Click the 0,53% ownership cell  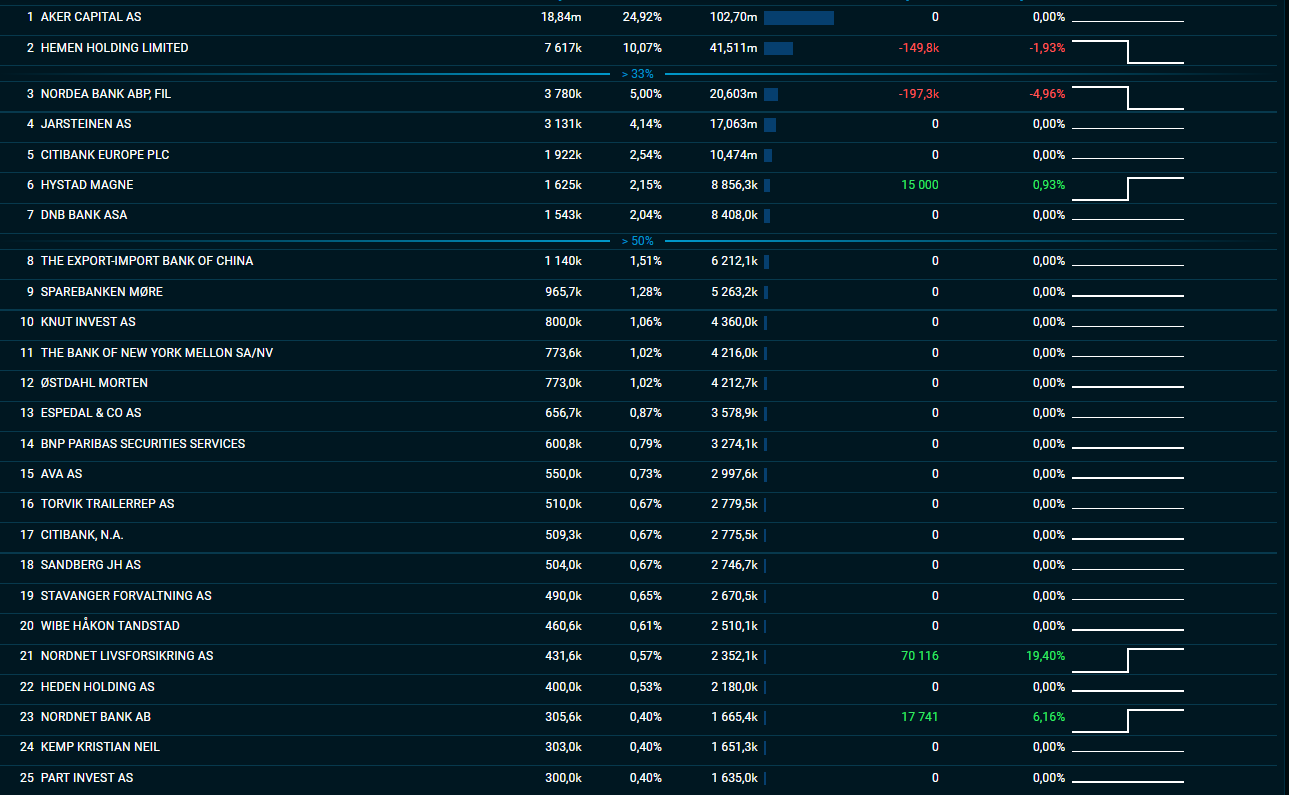point(646,687)
